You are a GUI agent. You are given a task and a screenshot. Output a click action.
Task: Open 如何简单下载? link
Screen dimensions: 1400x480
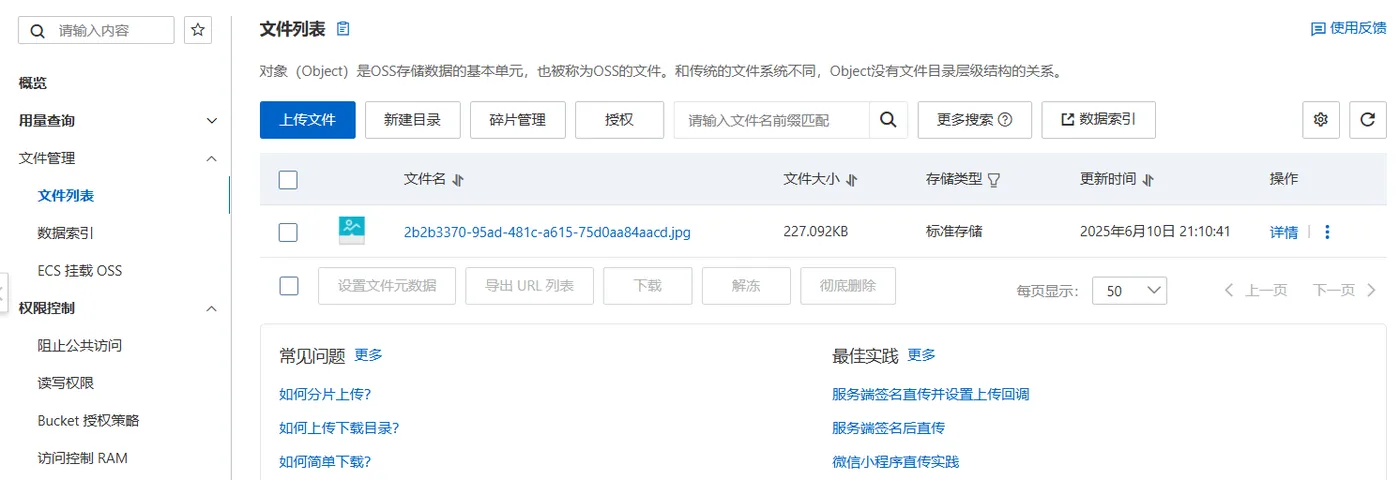pos(325,462)
